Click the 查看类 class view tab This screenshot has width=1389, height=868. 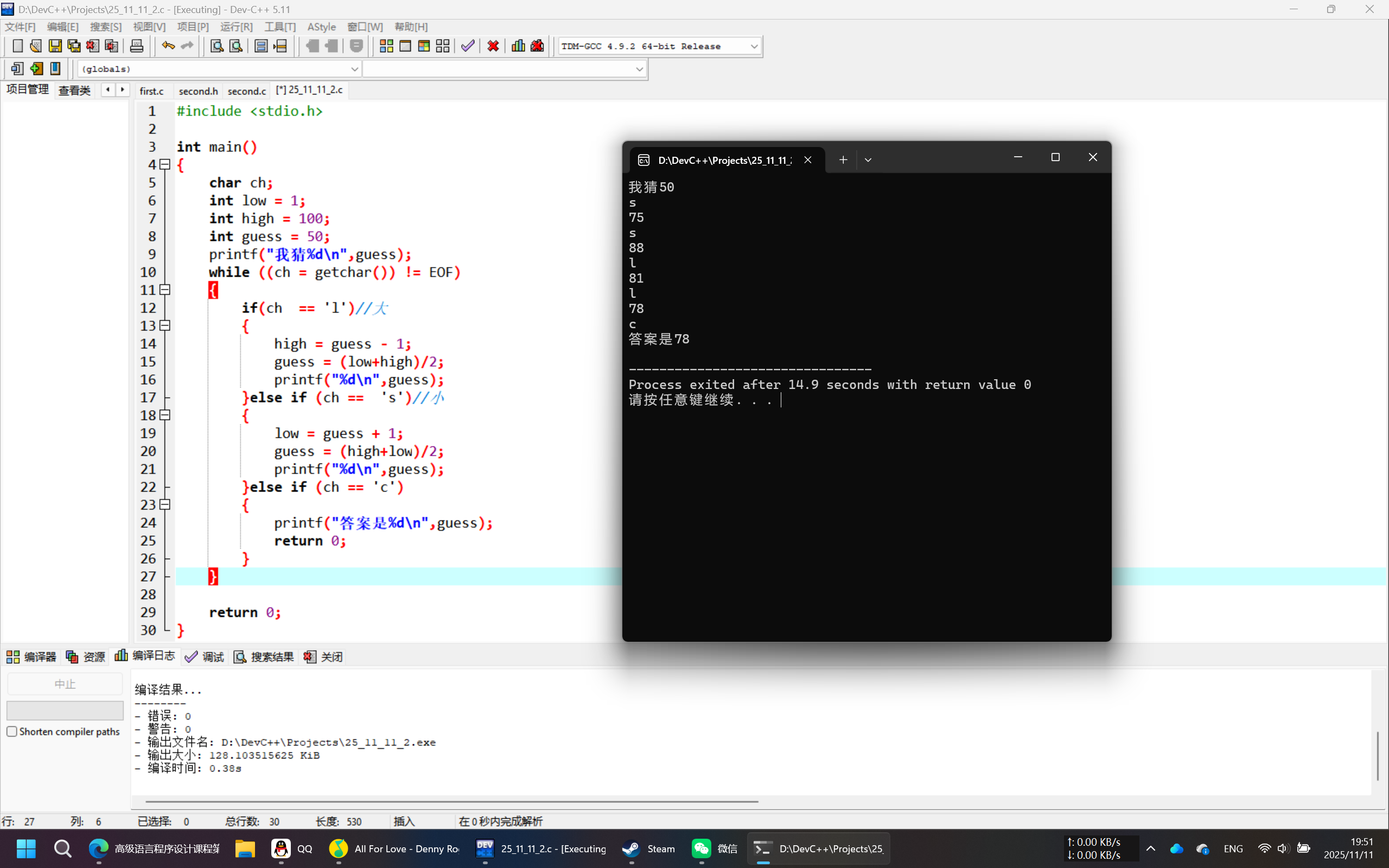tap(75, 90)
